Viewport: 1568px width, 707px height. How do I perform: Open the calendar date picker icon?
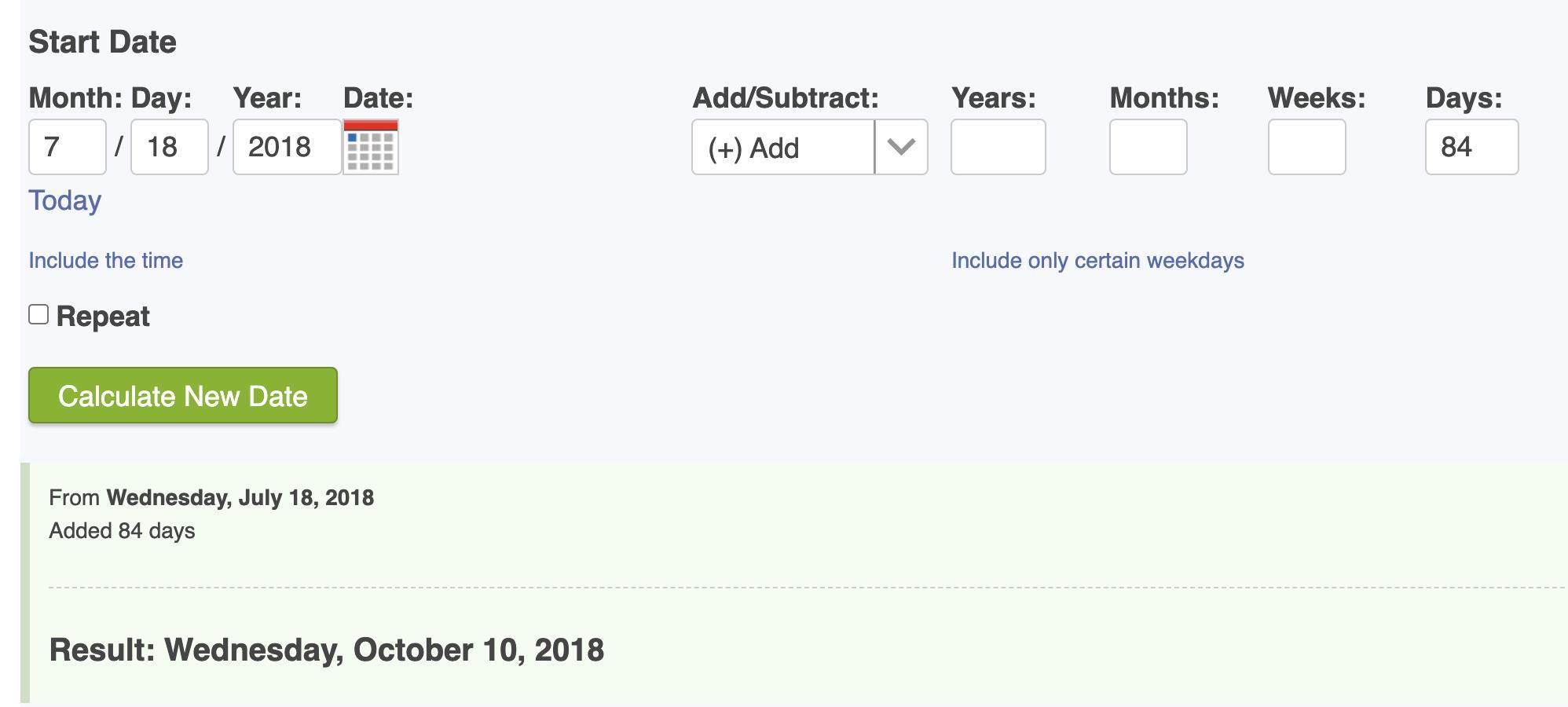pyautogui.click(x=371, y=147)
